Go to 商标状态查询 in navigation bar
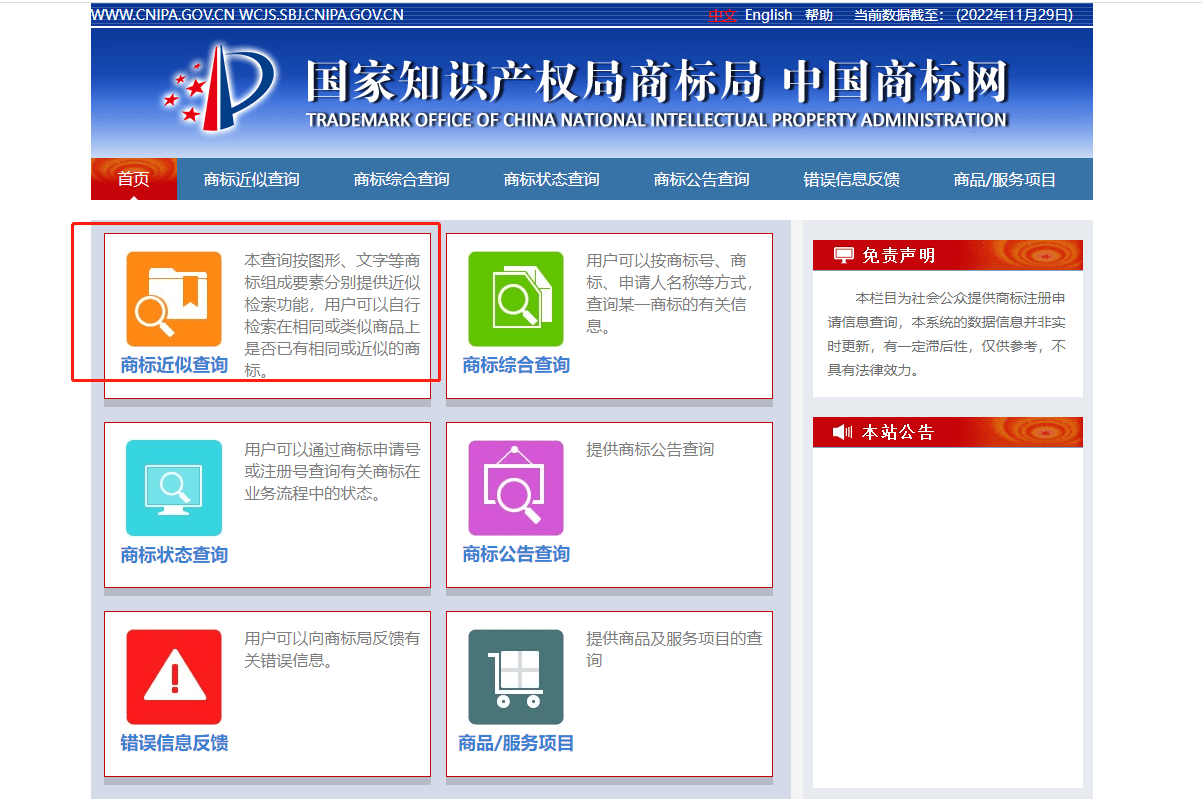The height and width of the screenshot is (799, 1202). tap(551, 179)
